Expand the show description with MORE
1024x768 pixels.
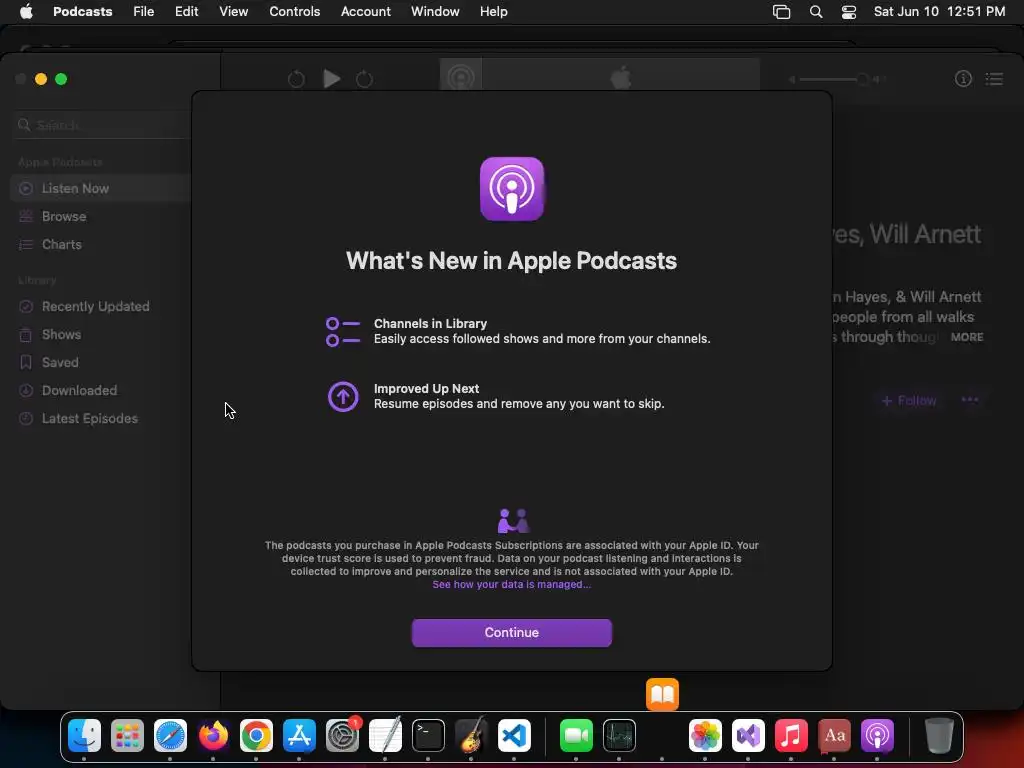[967, 337]
